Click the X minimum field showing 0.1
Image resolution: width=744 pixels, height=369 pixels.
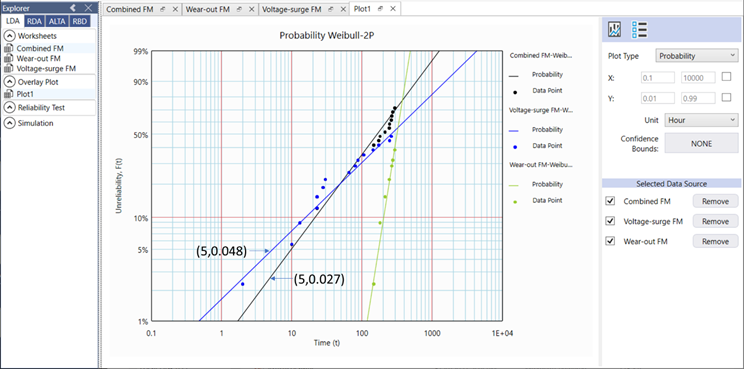pos(657,78)
